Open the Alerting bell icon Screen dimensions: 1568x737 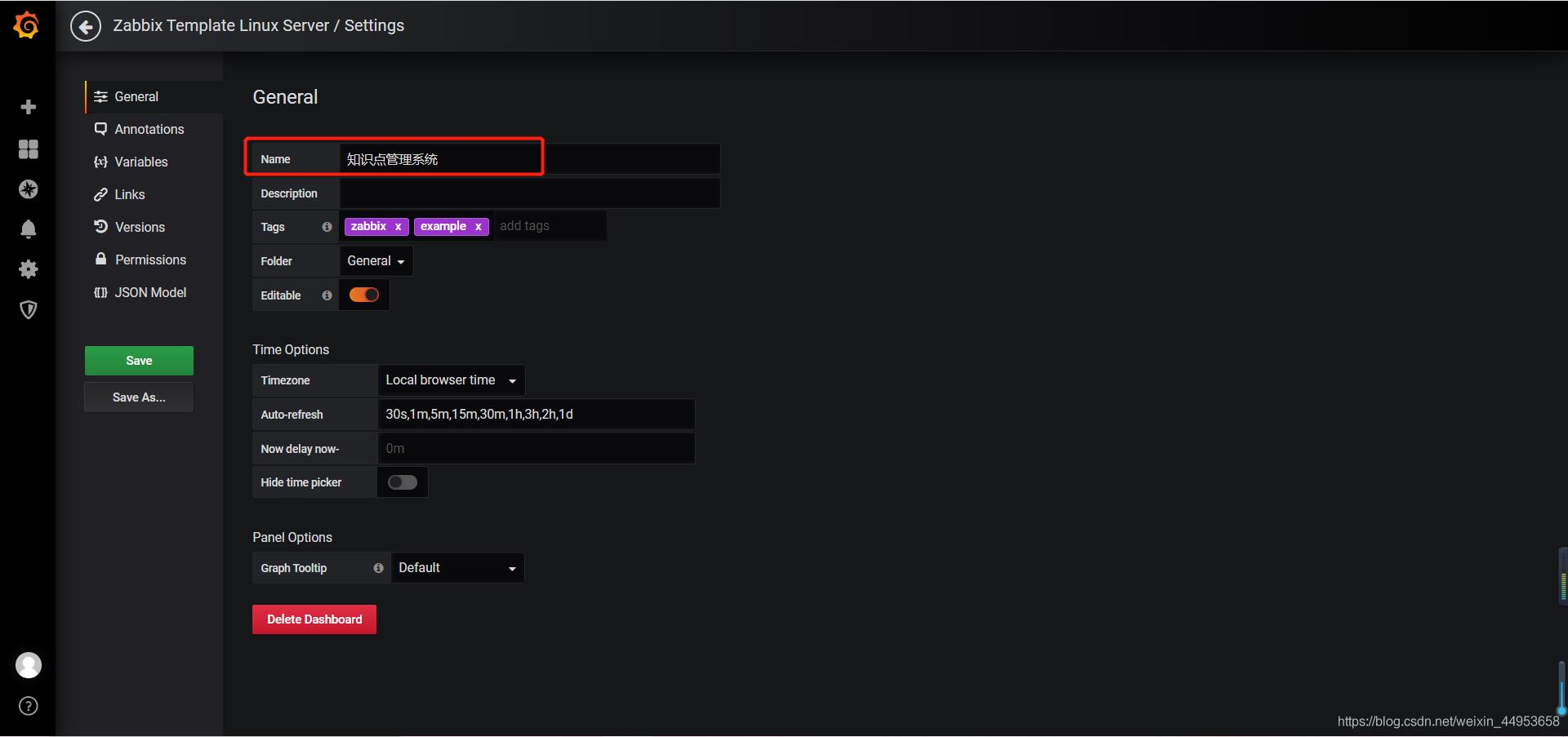pos(29,229)
